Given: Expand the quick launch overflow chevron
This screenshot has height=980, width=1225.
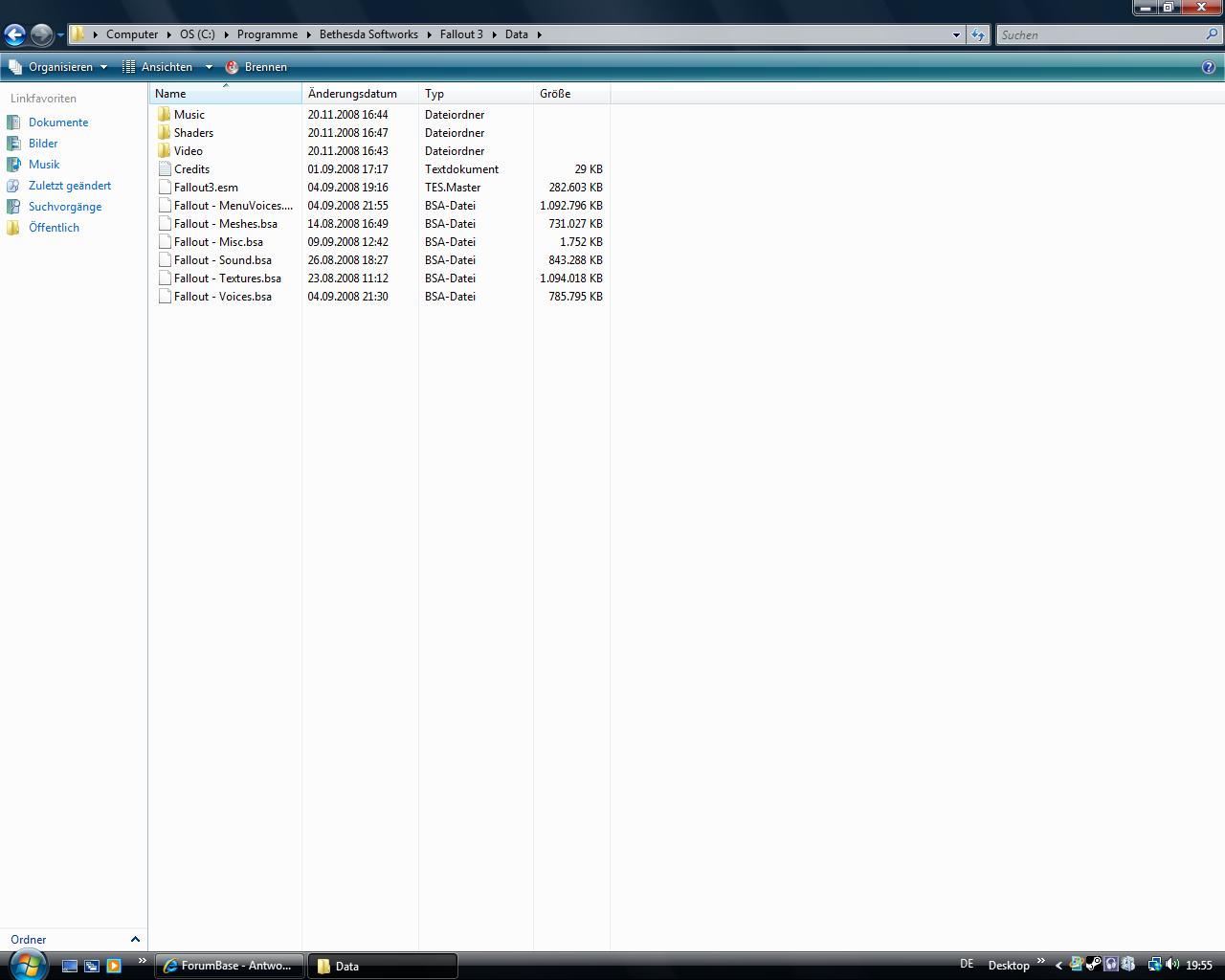Looking at the screenshot, I should pyautogui.click(x=143, y=961).
